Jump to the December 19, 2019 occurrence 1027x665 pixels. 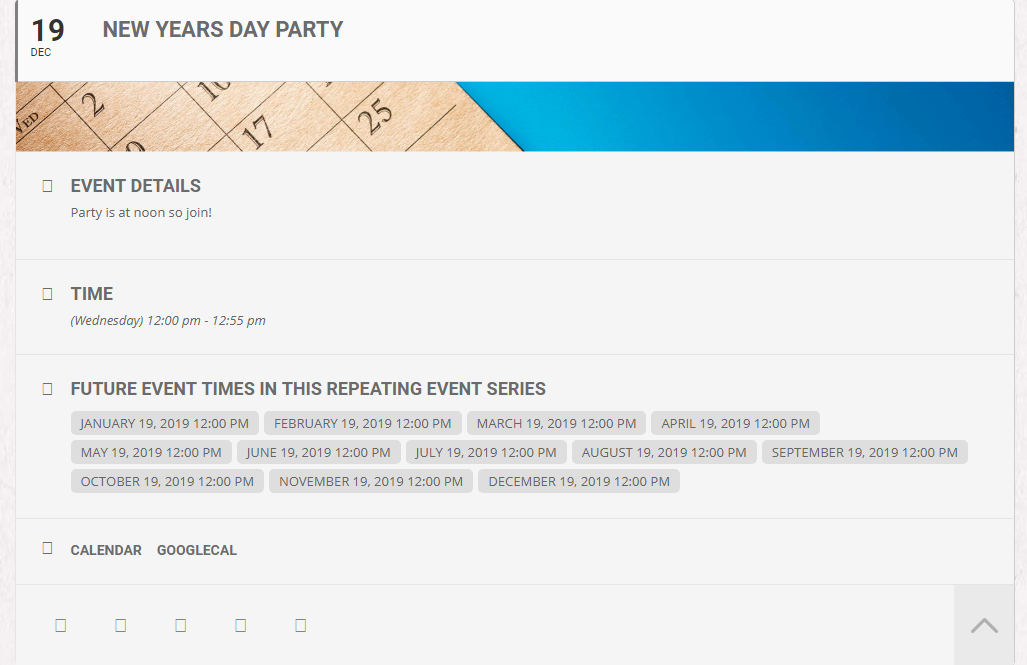pos(579,481)
